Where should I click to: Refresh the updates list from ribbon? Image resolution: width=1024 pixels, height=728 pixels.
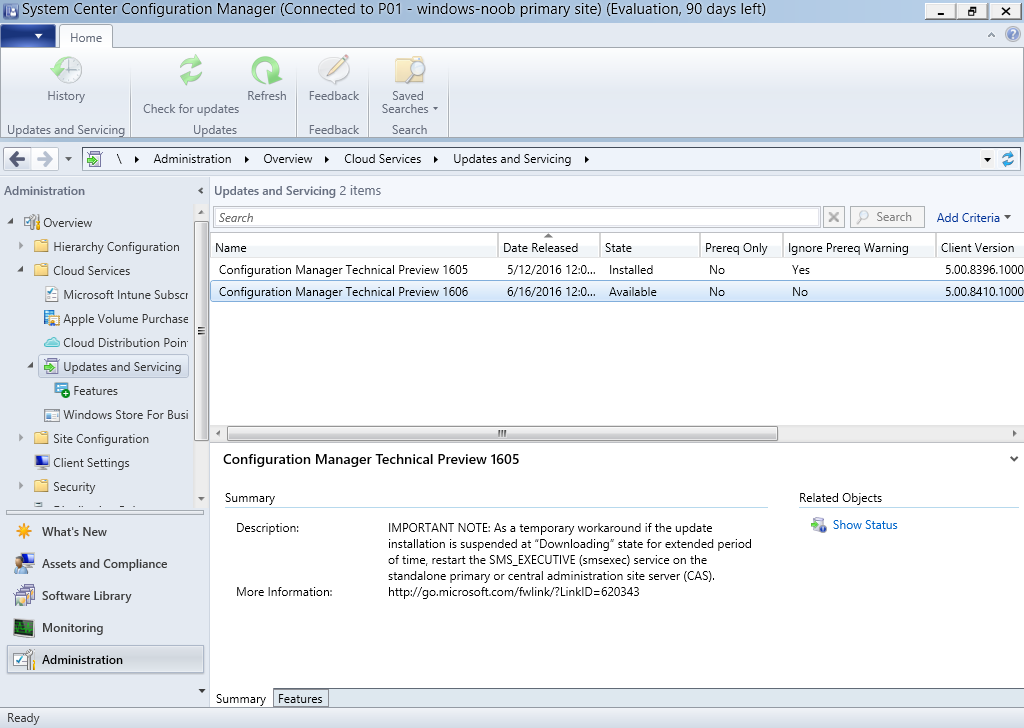coord(266,80)
